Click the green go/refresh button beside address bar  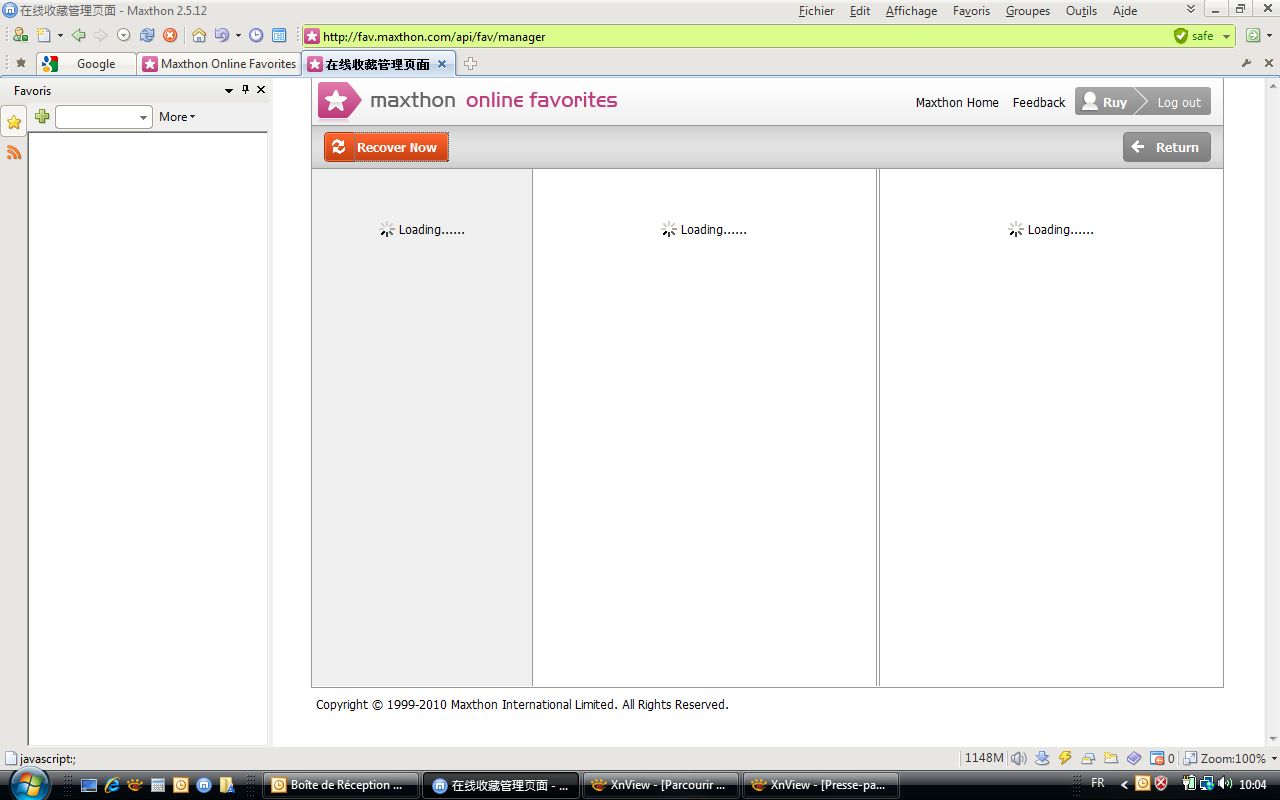pyautogui.click(x=1253, y=36)
